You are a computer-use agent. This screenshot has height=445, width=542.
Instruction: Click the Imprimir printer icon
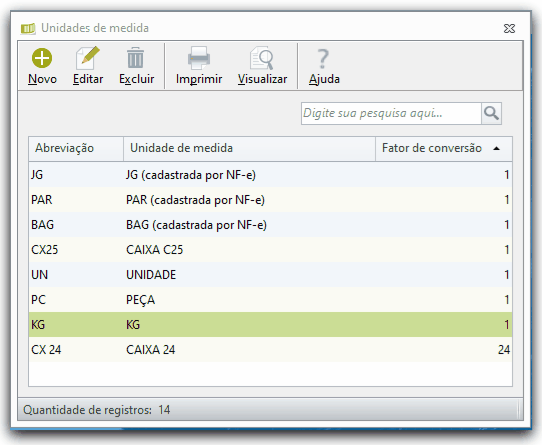[199, 58]
